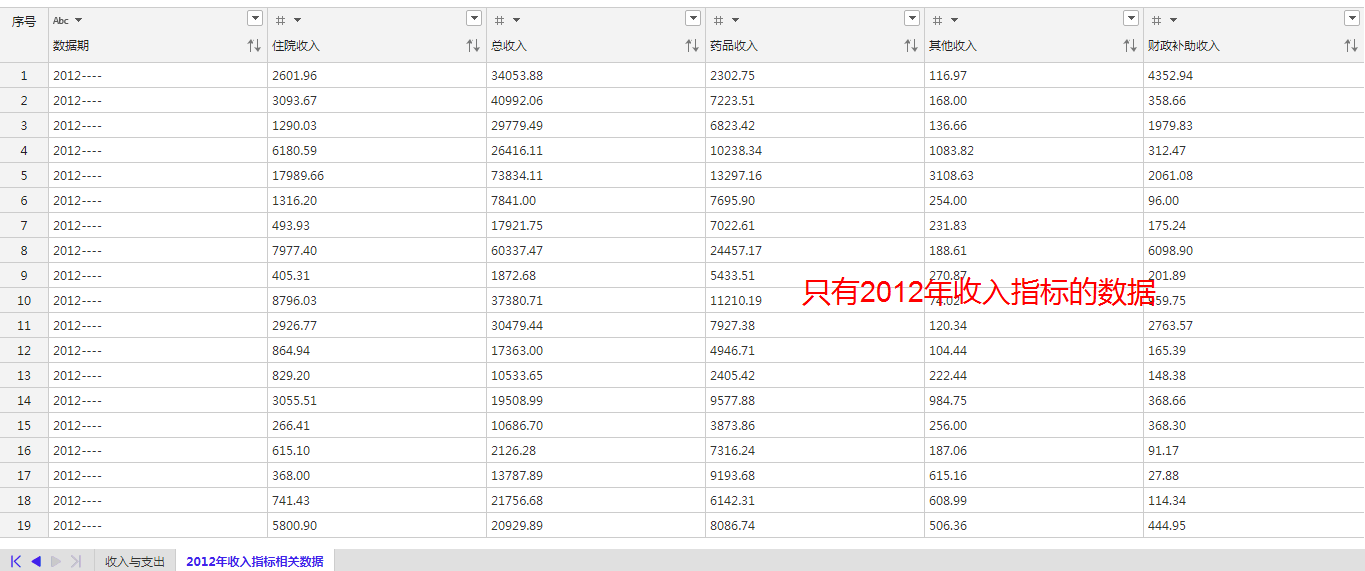Open the filter dropdown box for 药品收入 column
This screenshot has height=571, width=1365.
911,19
